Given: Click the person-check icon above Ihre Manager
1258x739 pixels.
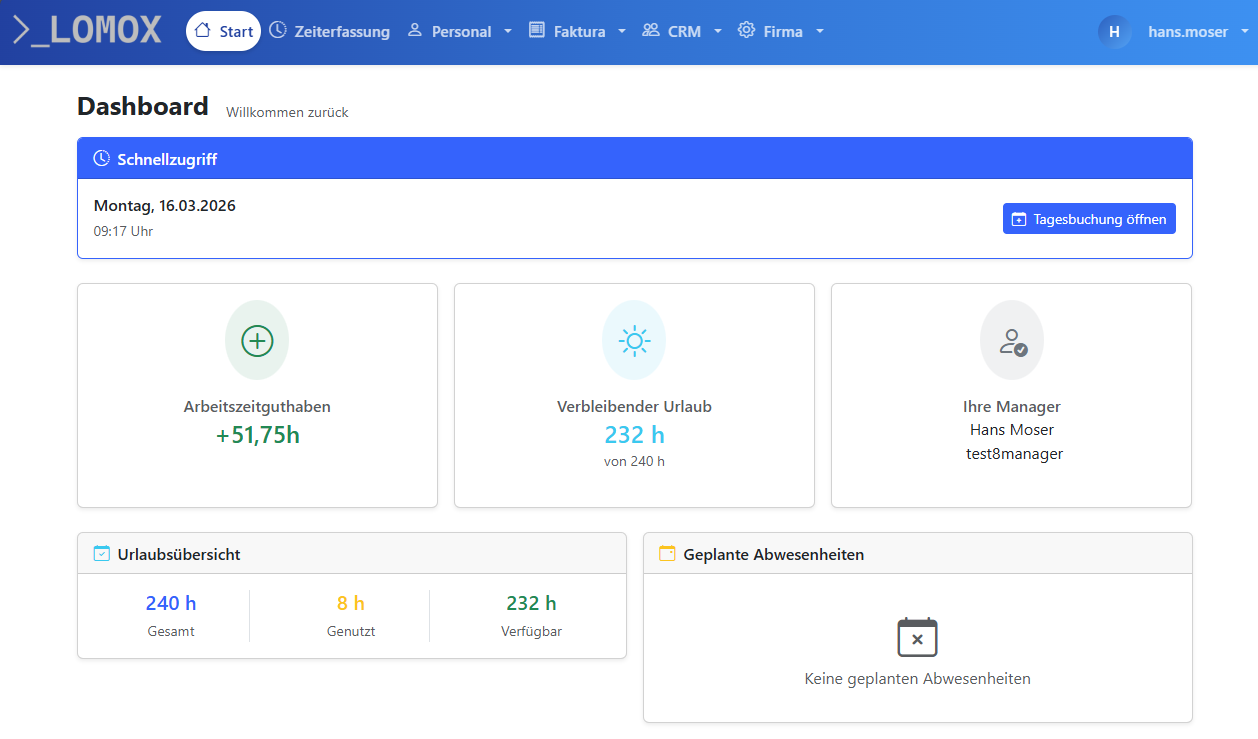Looking at the screenshot, I should point(1011,340).
